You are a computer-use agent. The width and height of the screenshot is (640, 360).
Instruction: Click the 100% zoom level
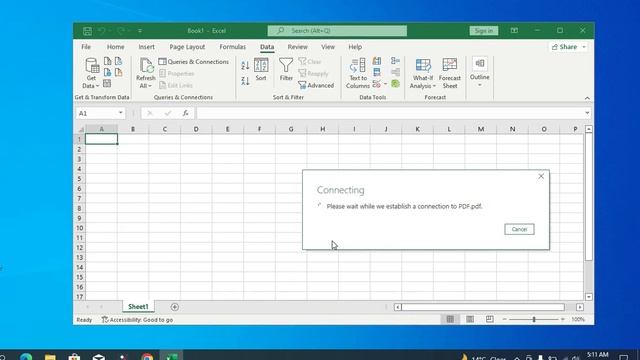[x=578, y=319]
